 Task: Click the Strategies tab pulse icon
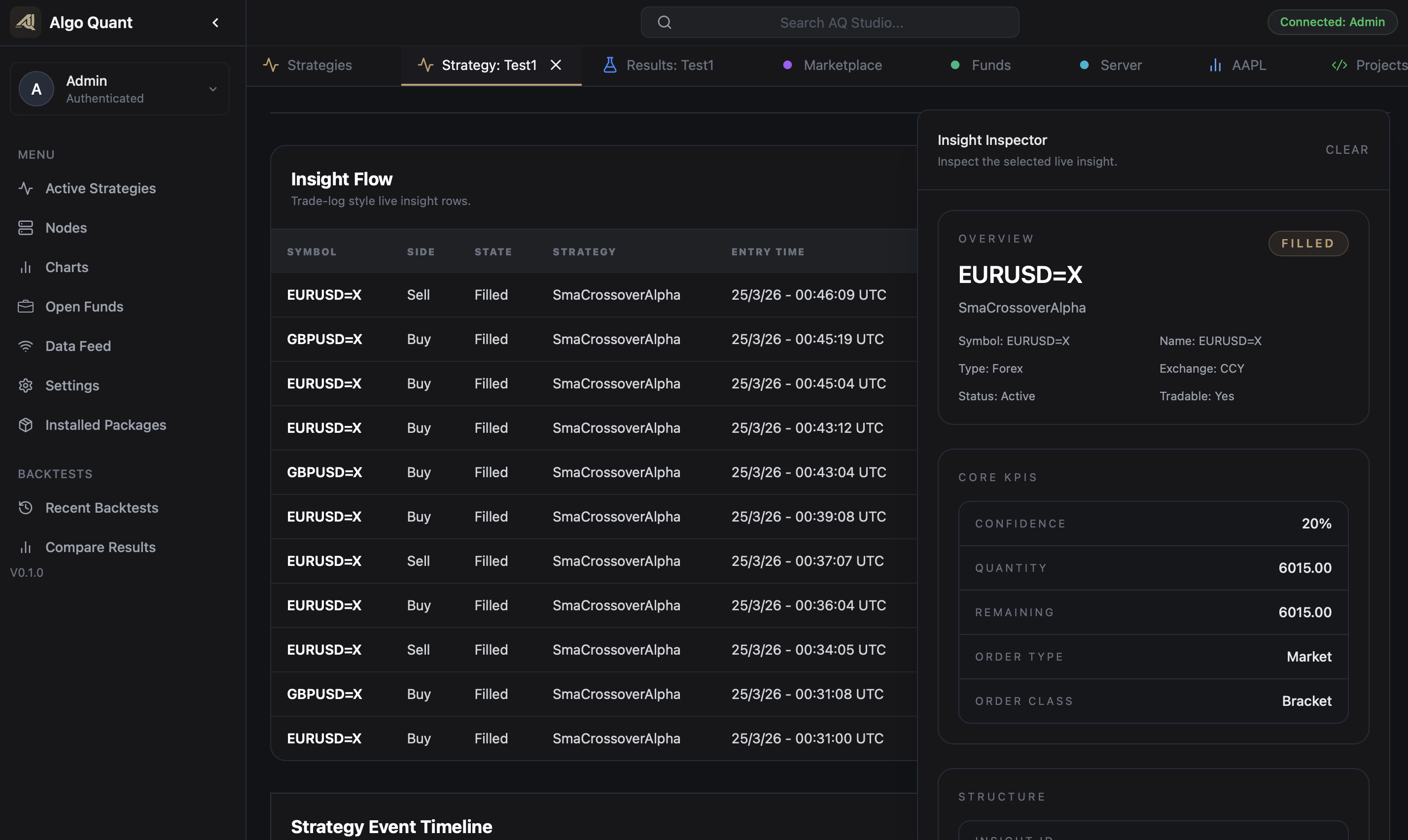(x=271, y=65)
